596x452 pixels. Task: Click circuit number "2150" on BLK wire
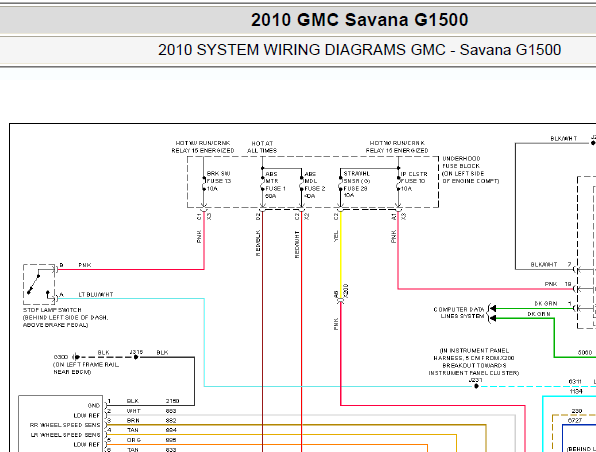pyautogui.click(x=173, y=401)
